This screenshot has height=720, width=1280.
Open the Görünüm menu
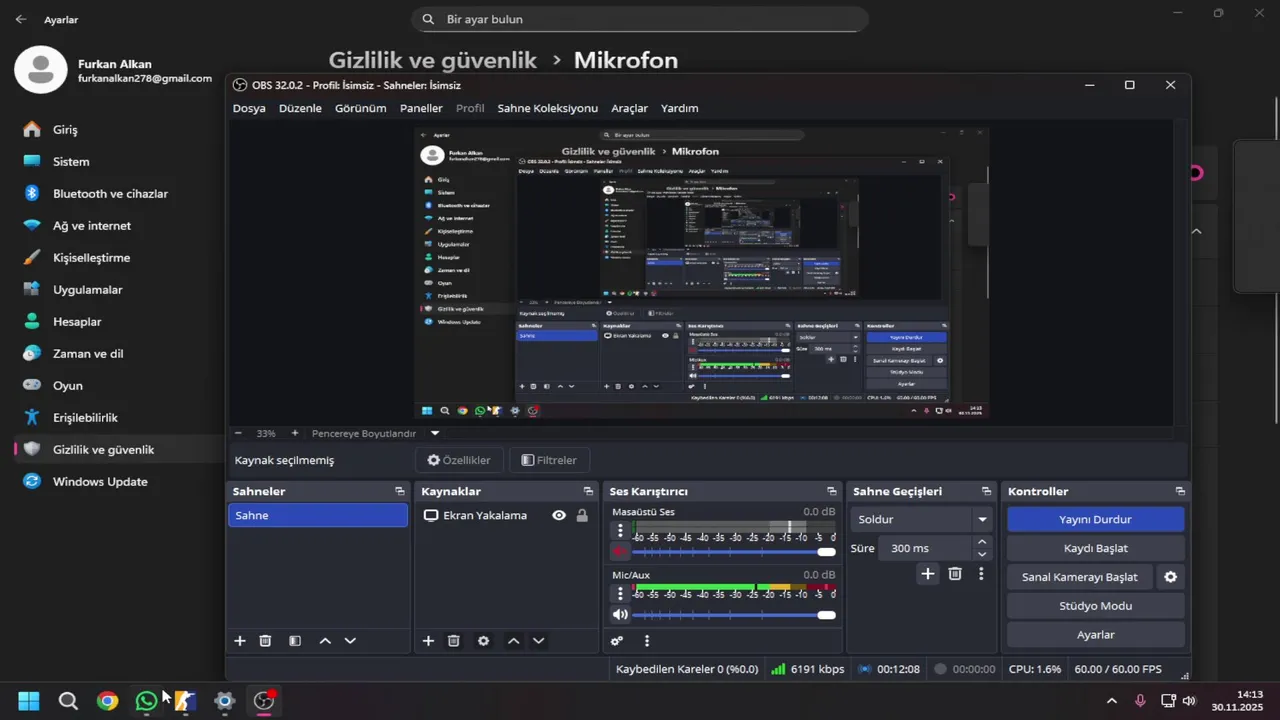(x=360, y=108)
